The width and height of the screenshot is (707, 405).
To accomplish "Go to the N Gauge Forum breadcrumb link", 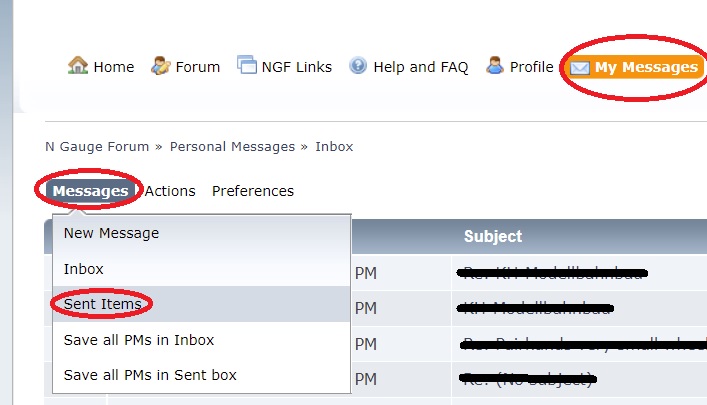I will pyautogui.click(x=97, y=147).
